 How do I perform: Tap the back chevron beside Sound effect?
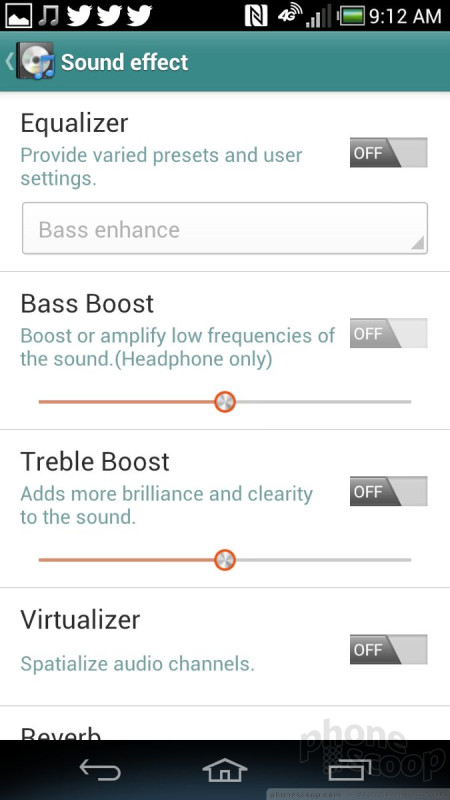pos(9,61)
